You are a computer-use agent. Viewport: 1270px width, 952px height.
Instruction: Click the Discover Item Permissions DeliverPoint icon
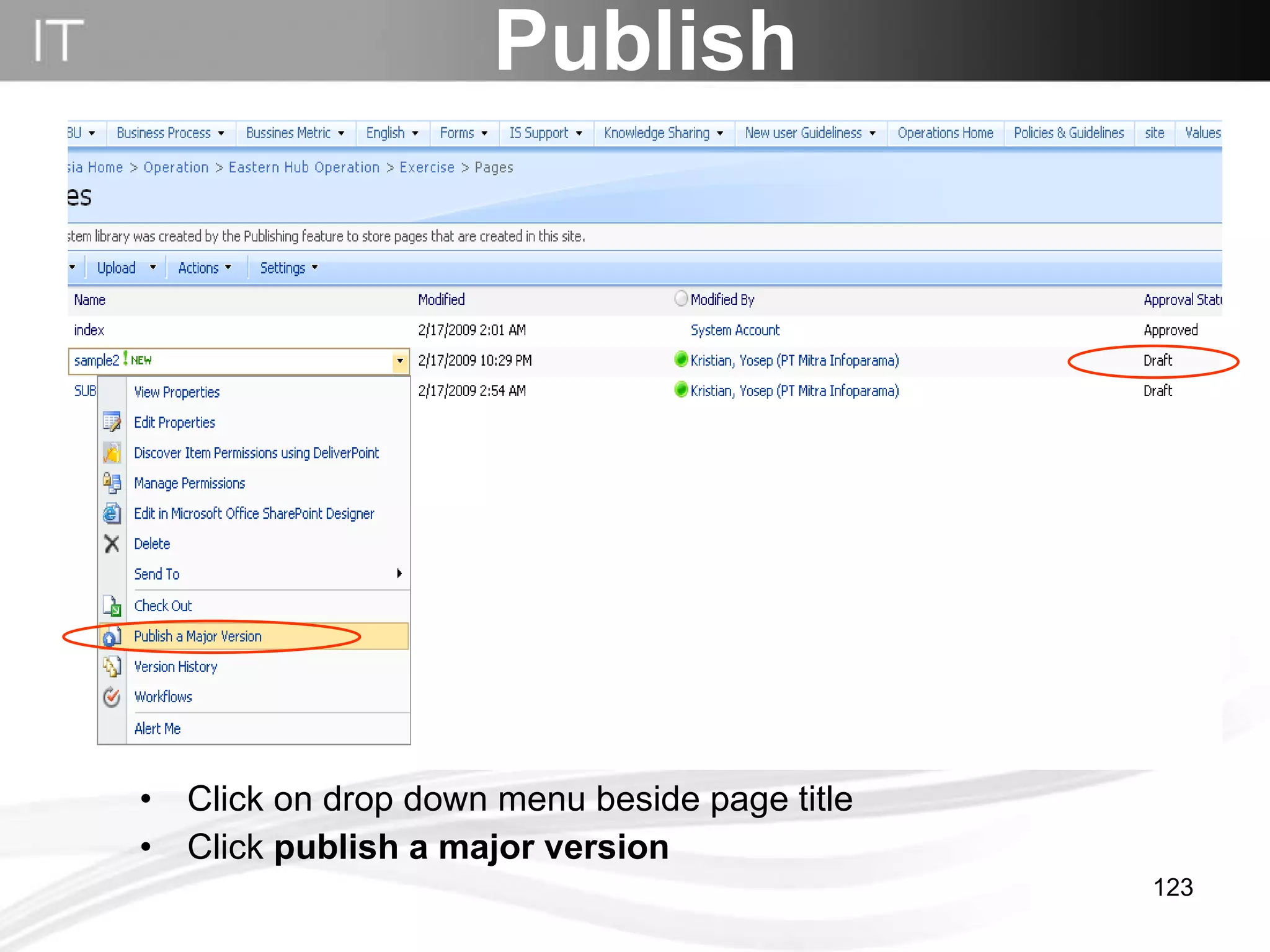(112, 452)
